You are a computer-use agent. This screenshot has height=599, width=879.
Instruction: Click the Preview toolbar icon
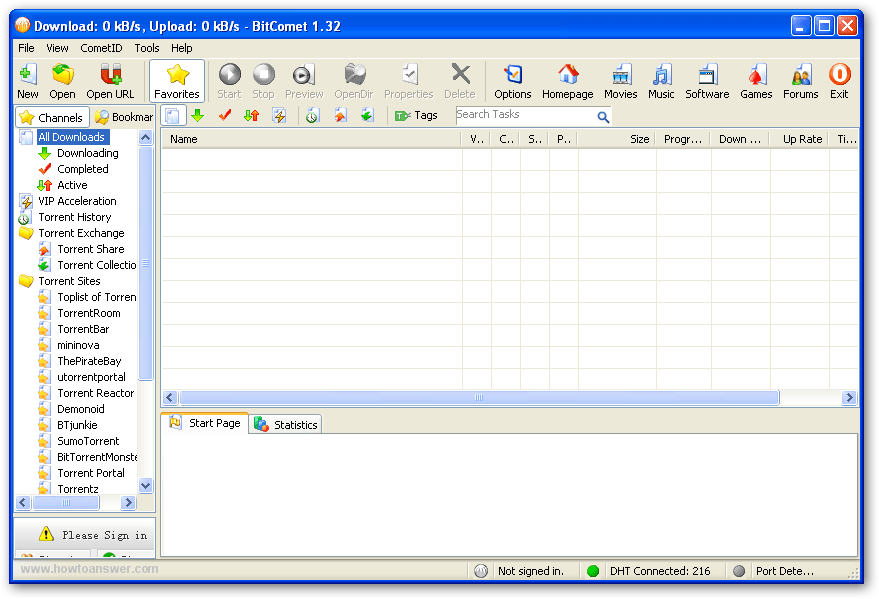pos(304,81)
